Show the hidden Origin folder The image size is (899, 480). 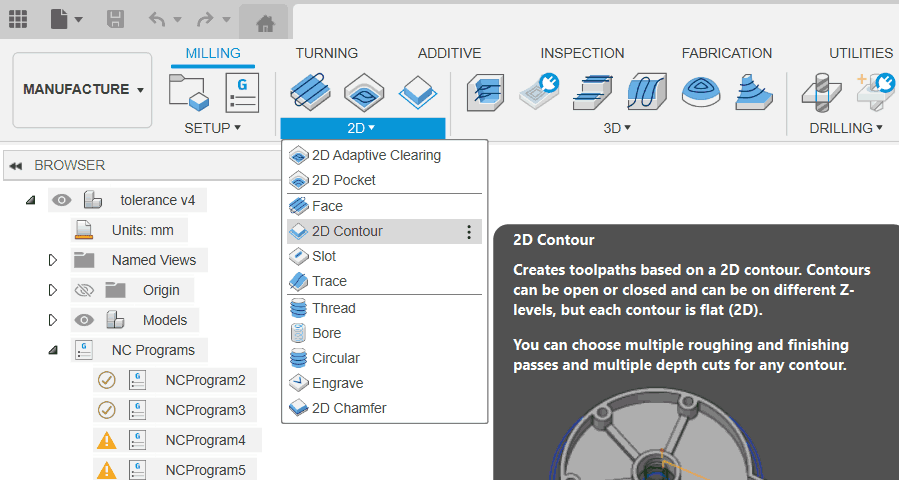[x=84, y=291]
